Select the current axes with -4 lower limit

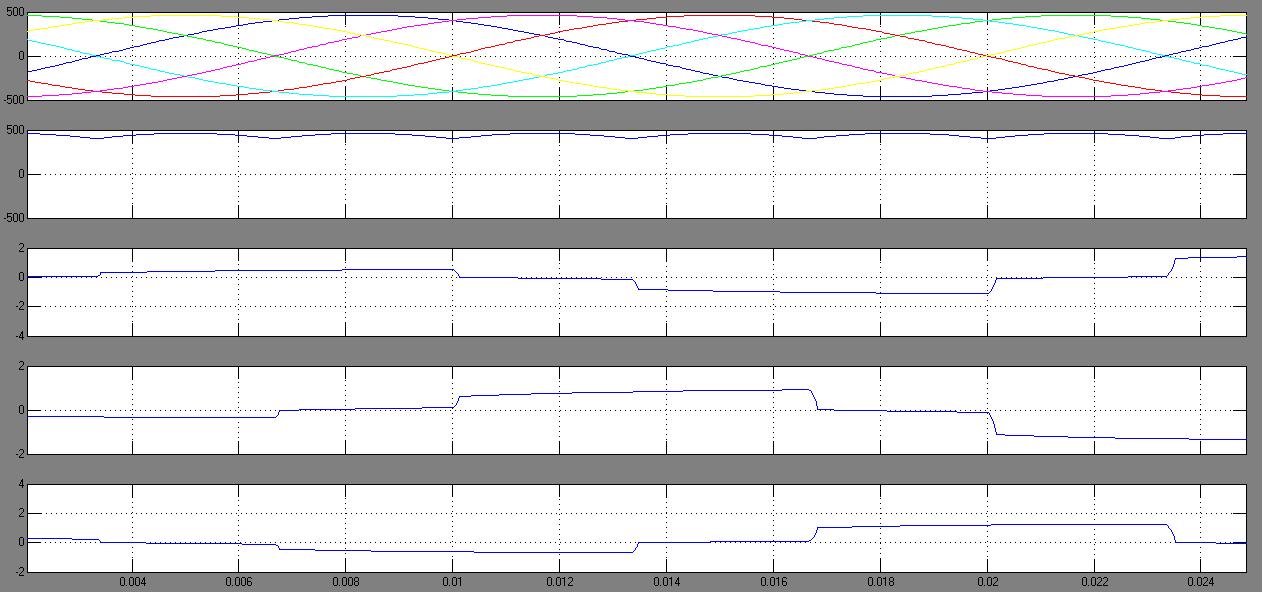(x=636, y=291)
